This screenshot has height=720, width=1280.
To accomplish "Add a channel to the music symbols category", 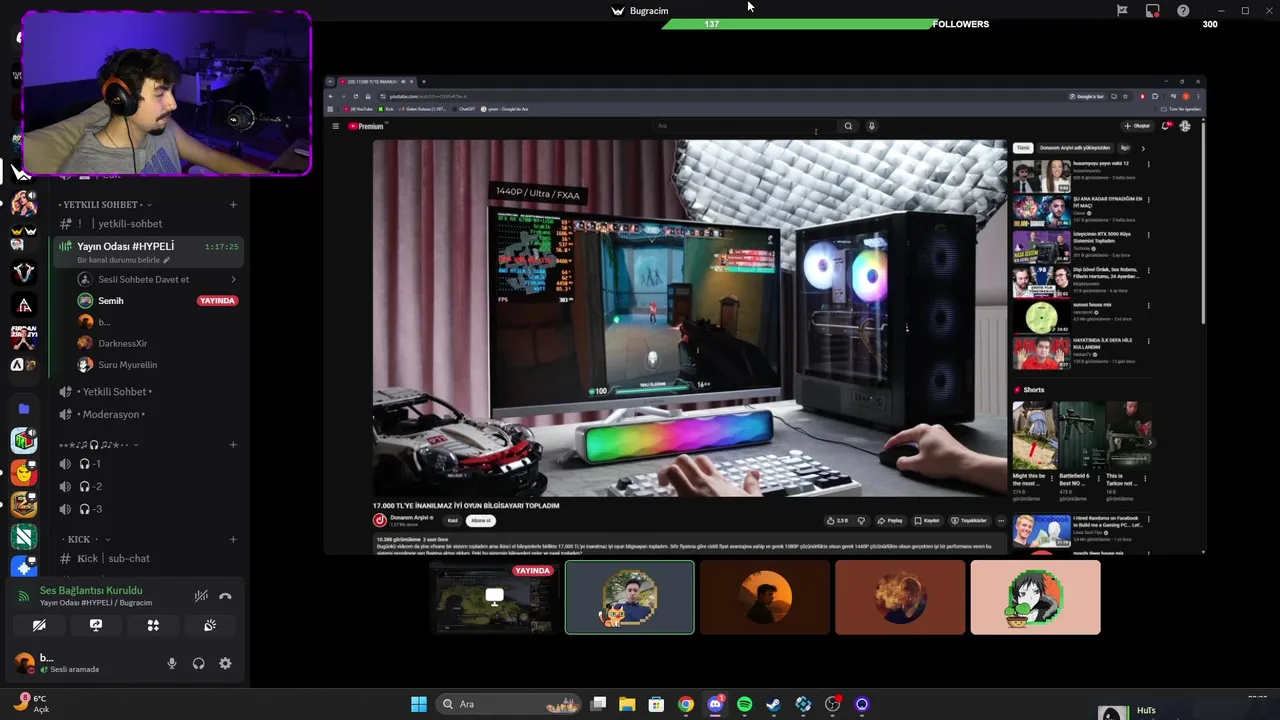I will point(233,445).
